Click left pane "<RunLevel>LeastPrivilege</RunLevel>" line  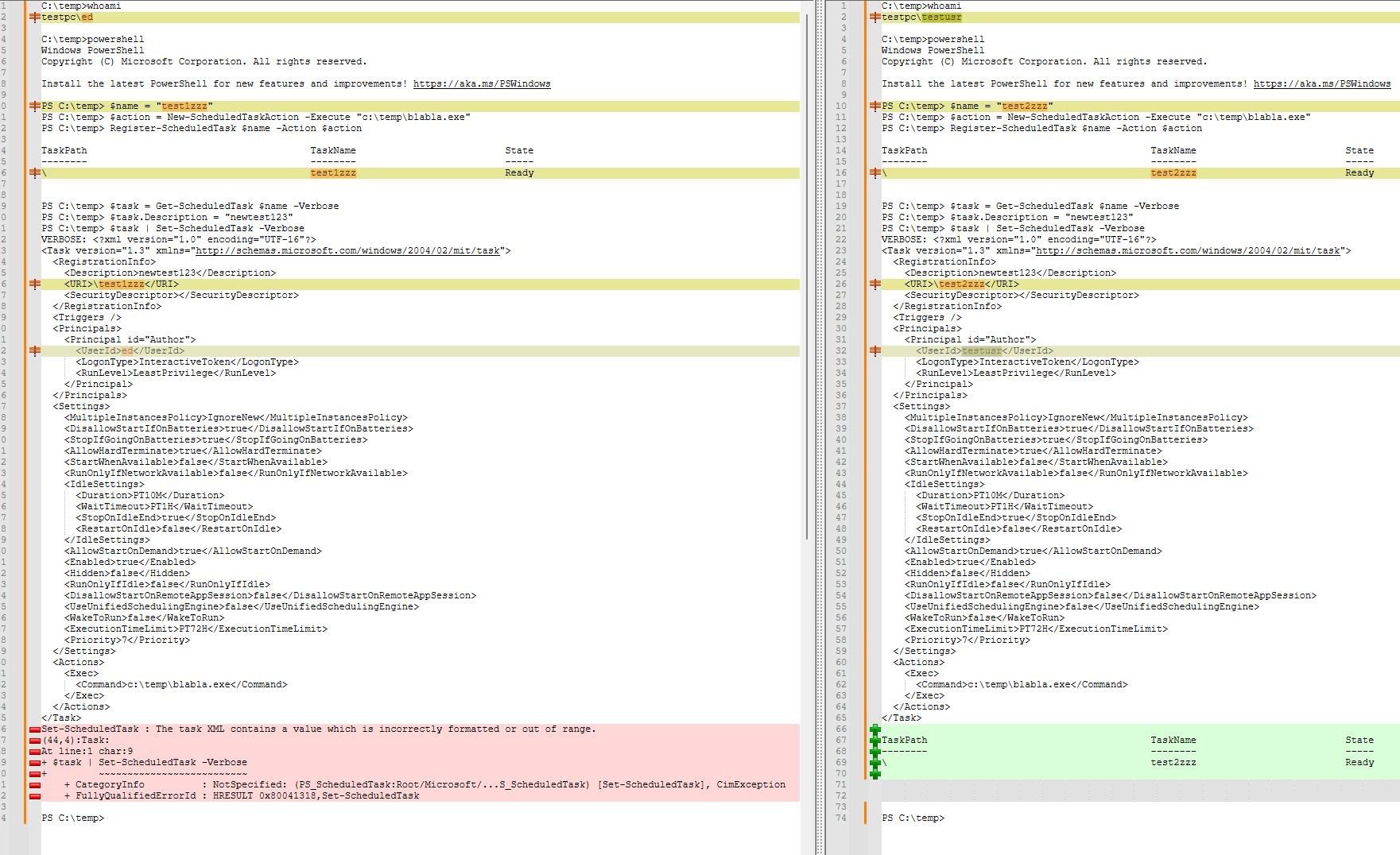(176, 373)
